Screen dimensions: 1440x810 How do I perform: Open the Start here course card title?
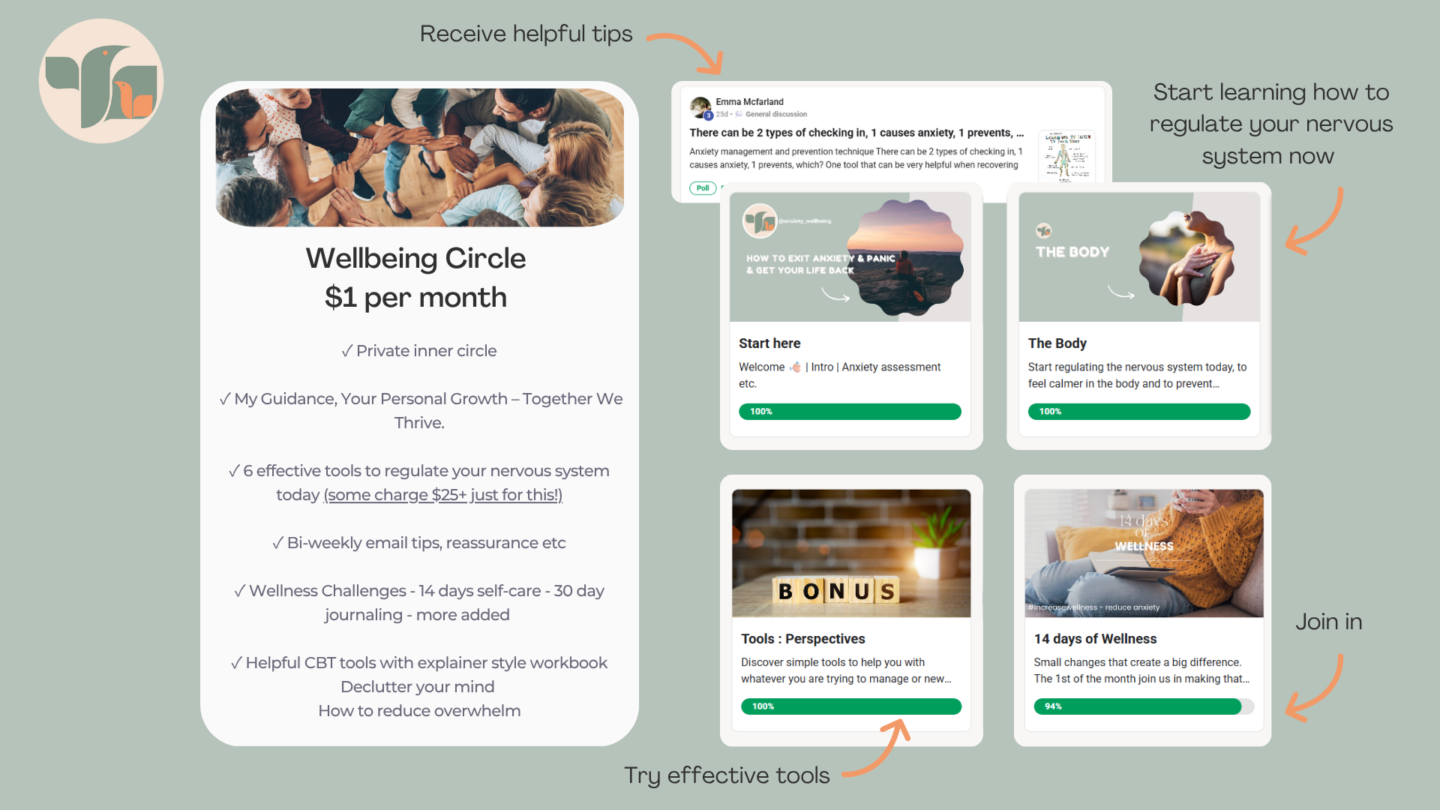(x=770, y=343)
